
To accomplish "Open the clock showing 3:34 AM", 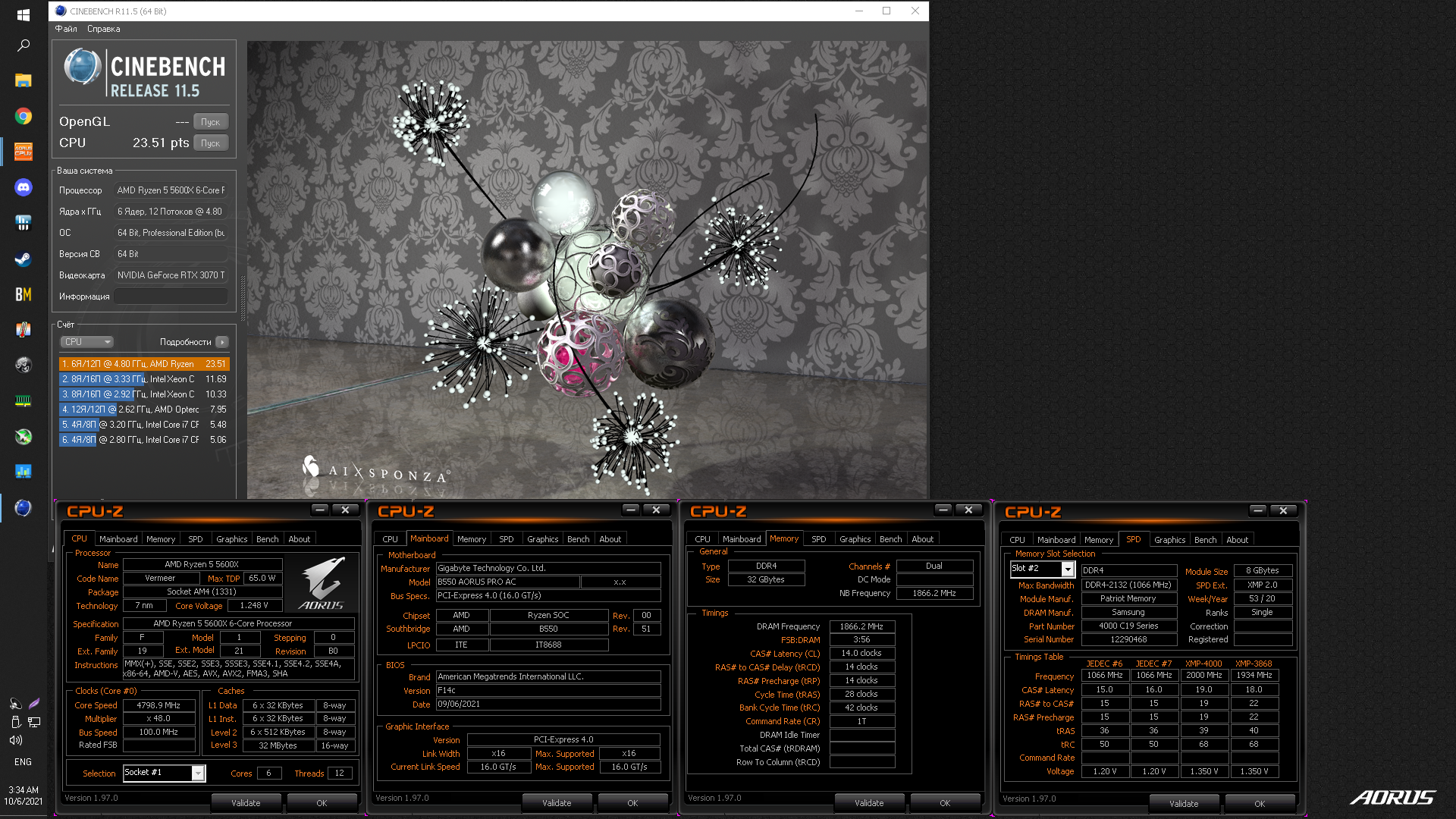I will pyautogui.click(x=23, y=795).
